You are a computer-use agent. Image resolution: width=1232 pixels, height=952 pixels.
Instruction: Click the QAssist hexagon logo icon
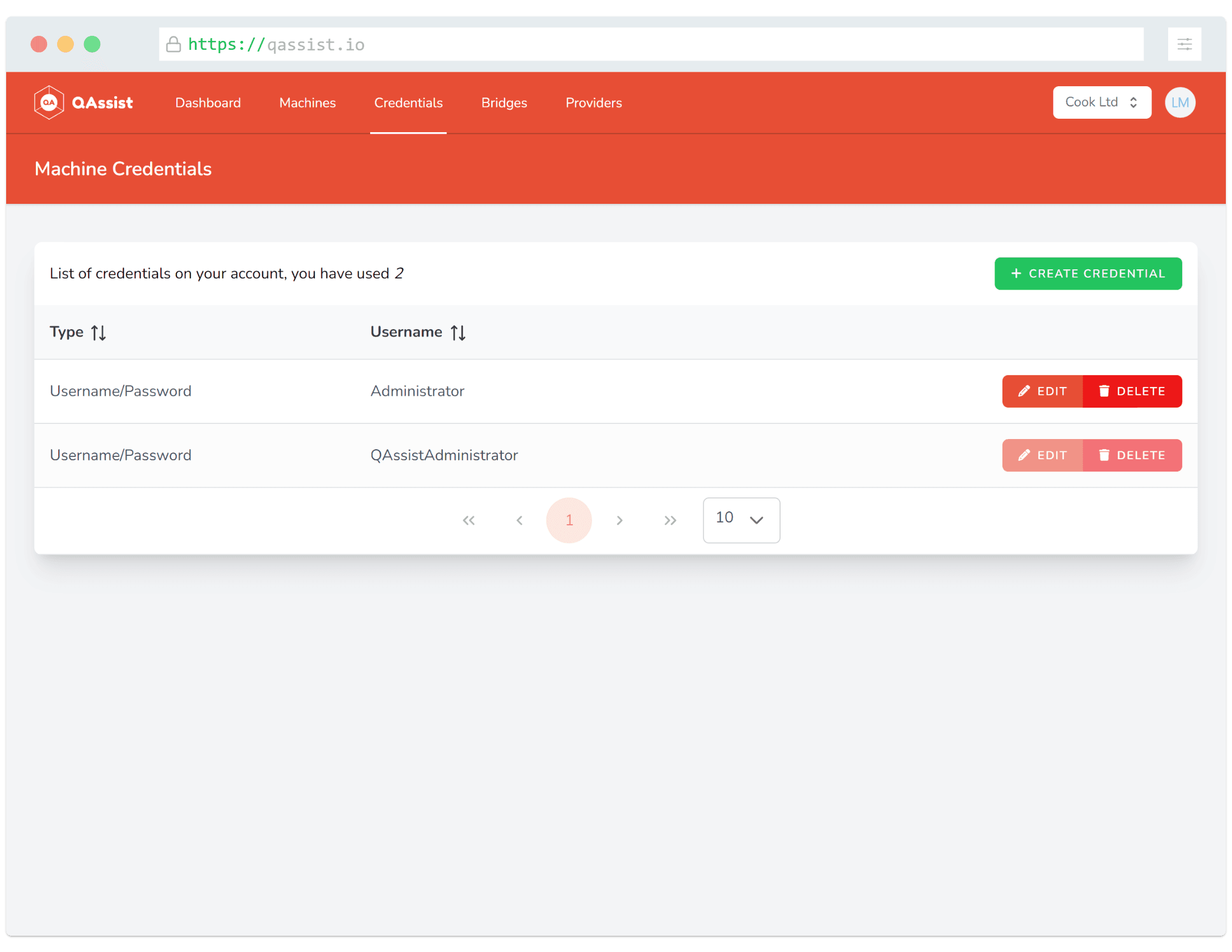[x=49, y=102]
